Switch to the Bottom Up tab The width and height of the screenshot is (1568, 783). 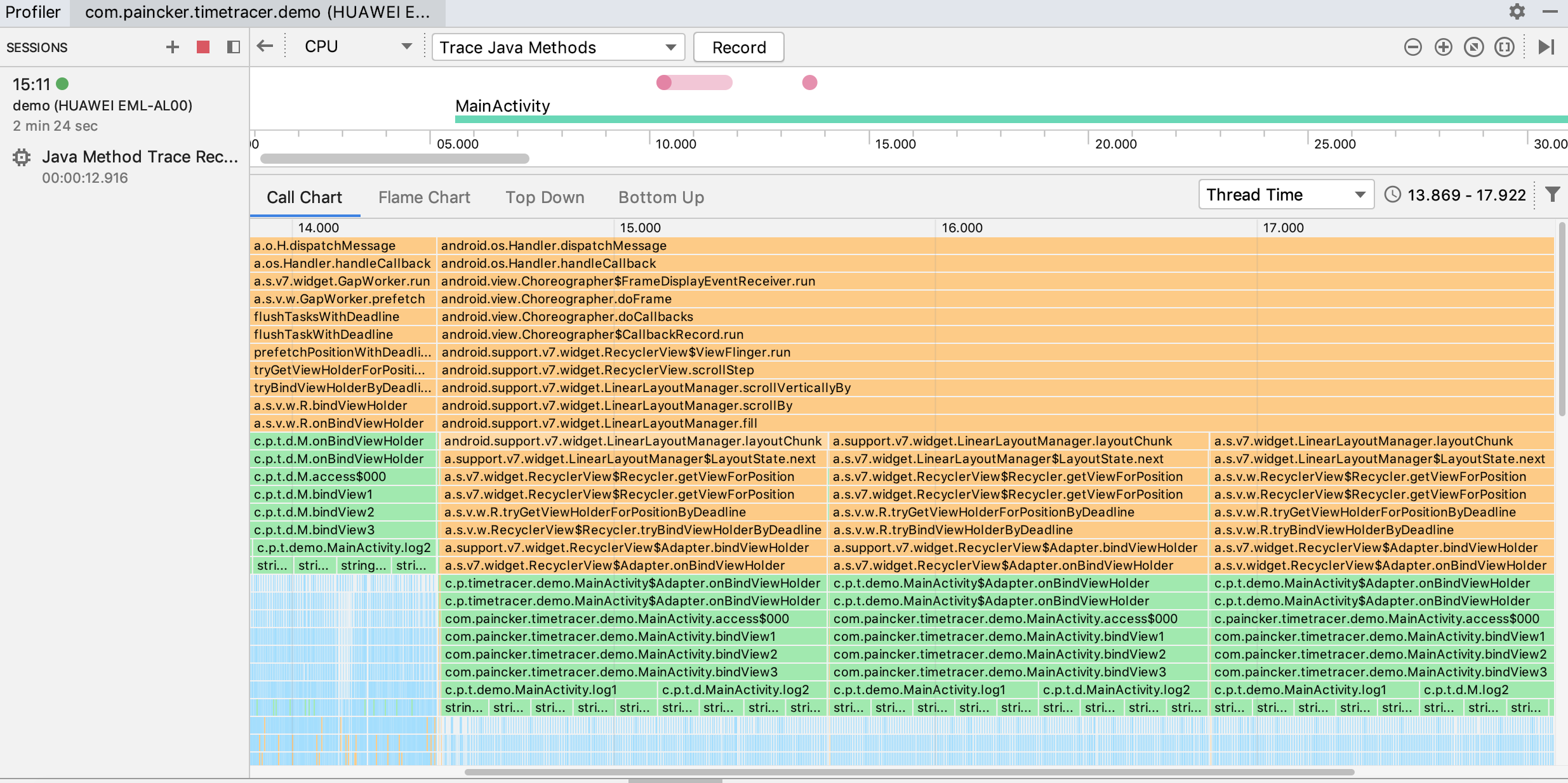[661, 197]
